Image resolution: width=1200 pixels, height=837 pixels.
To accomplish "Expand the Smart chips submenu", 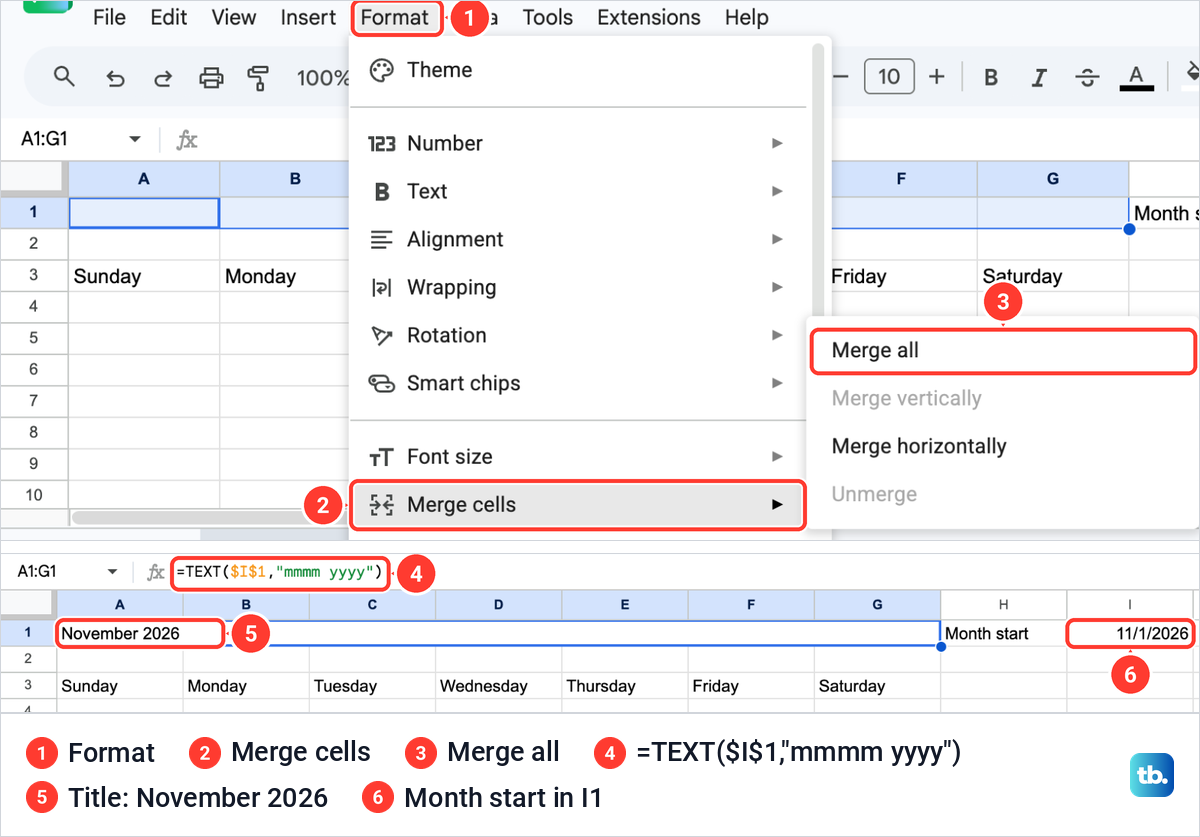I will tap(578, 383).
